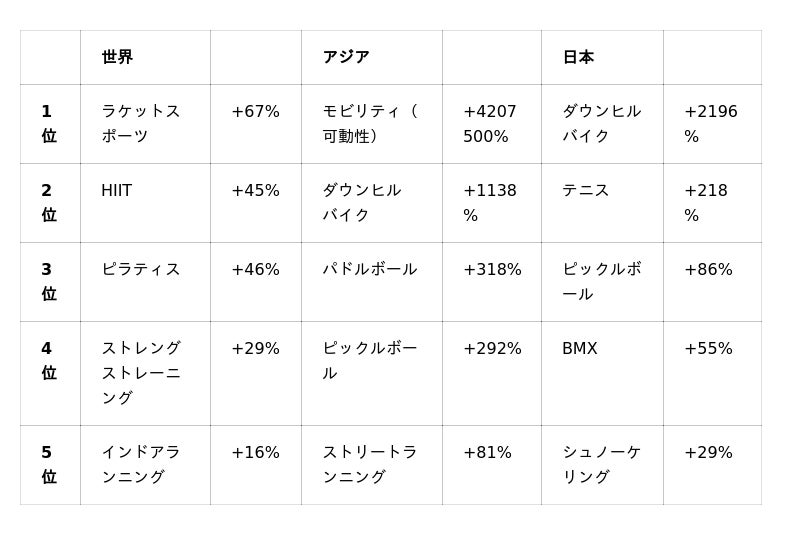This screenshot has width=800, height=535.
Task: Click the 日本 column header
Action: click(578, 58)
